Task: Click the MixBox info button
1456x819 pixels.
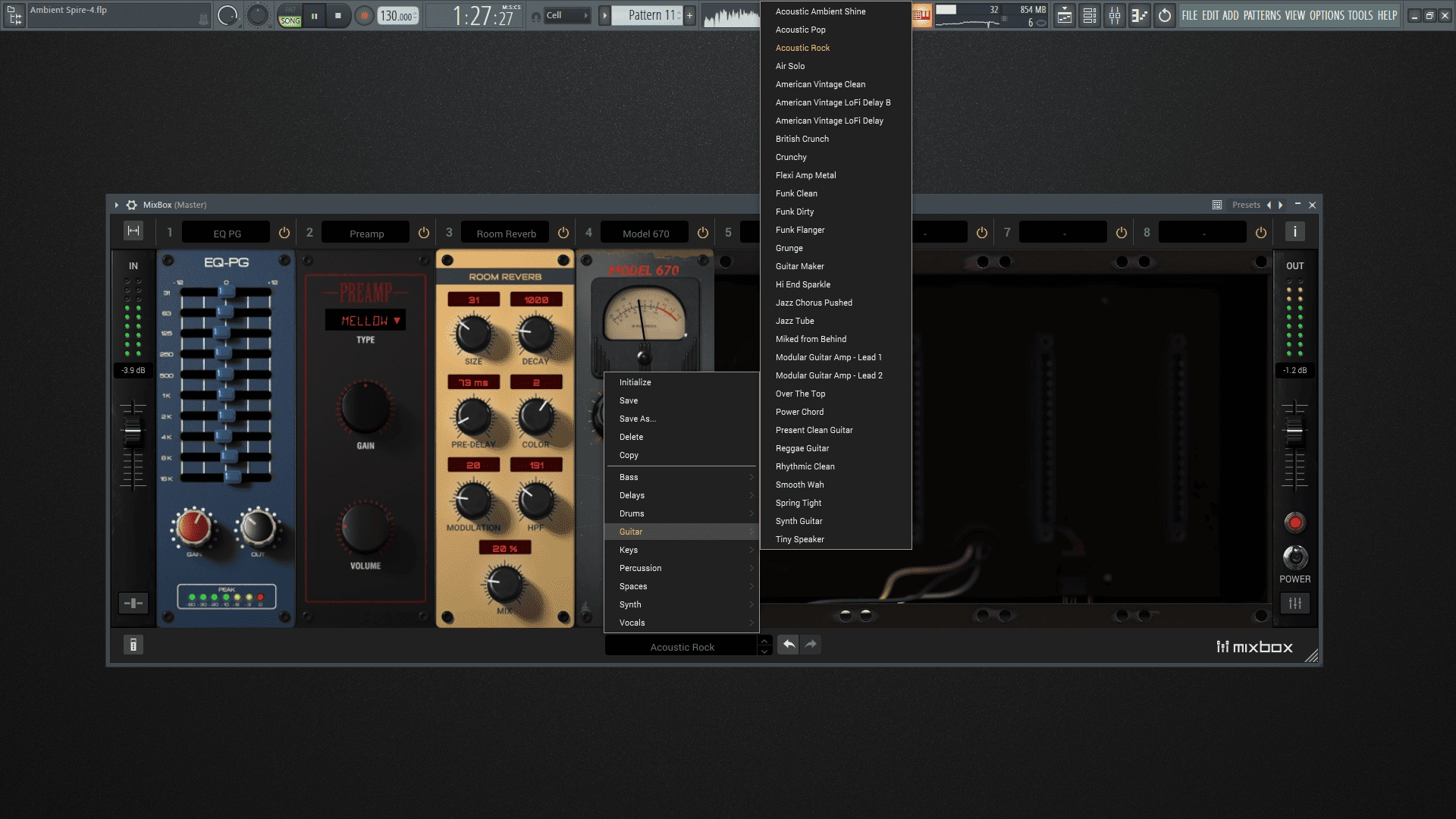Action: click(1295, 232)
